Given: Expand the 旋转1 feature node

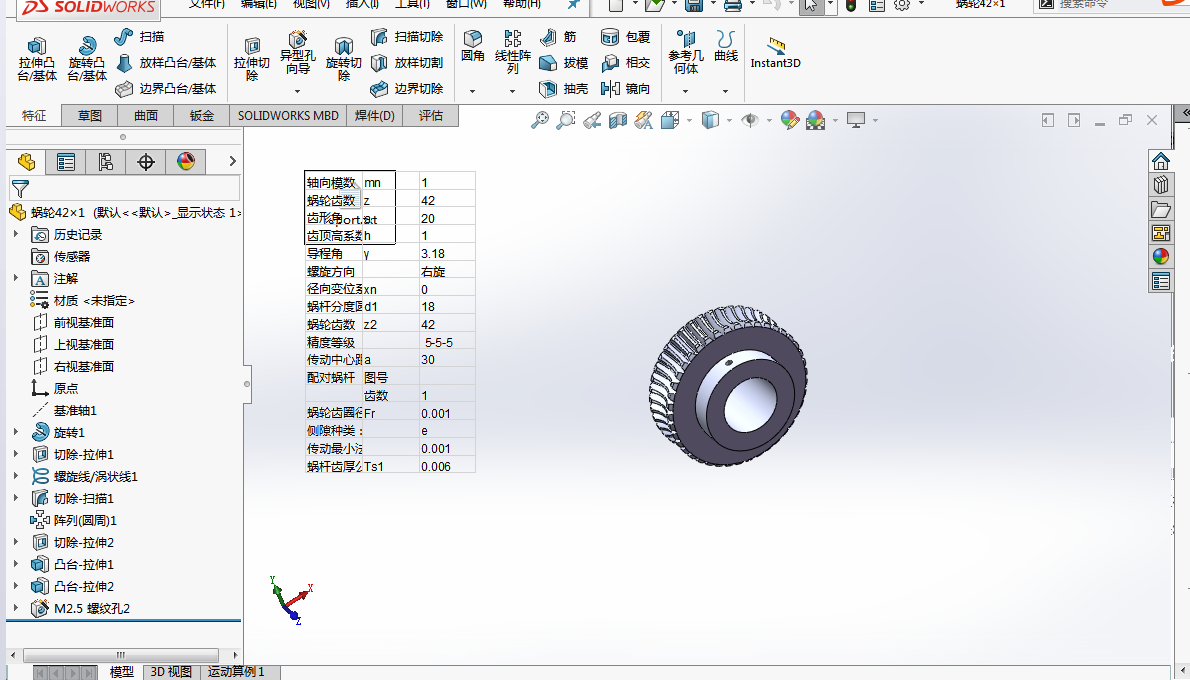Looking at the screenshot, I should tap(16, 432).
